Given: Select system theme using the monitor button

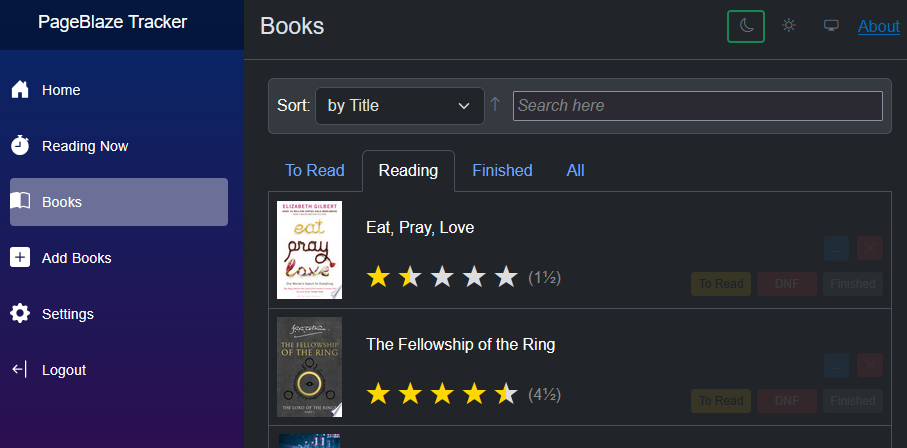Looking at the screenshot, I should coord(831,26).
